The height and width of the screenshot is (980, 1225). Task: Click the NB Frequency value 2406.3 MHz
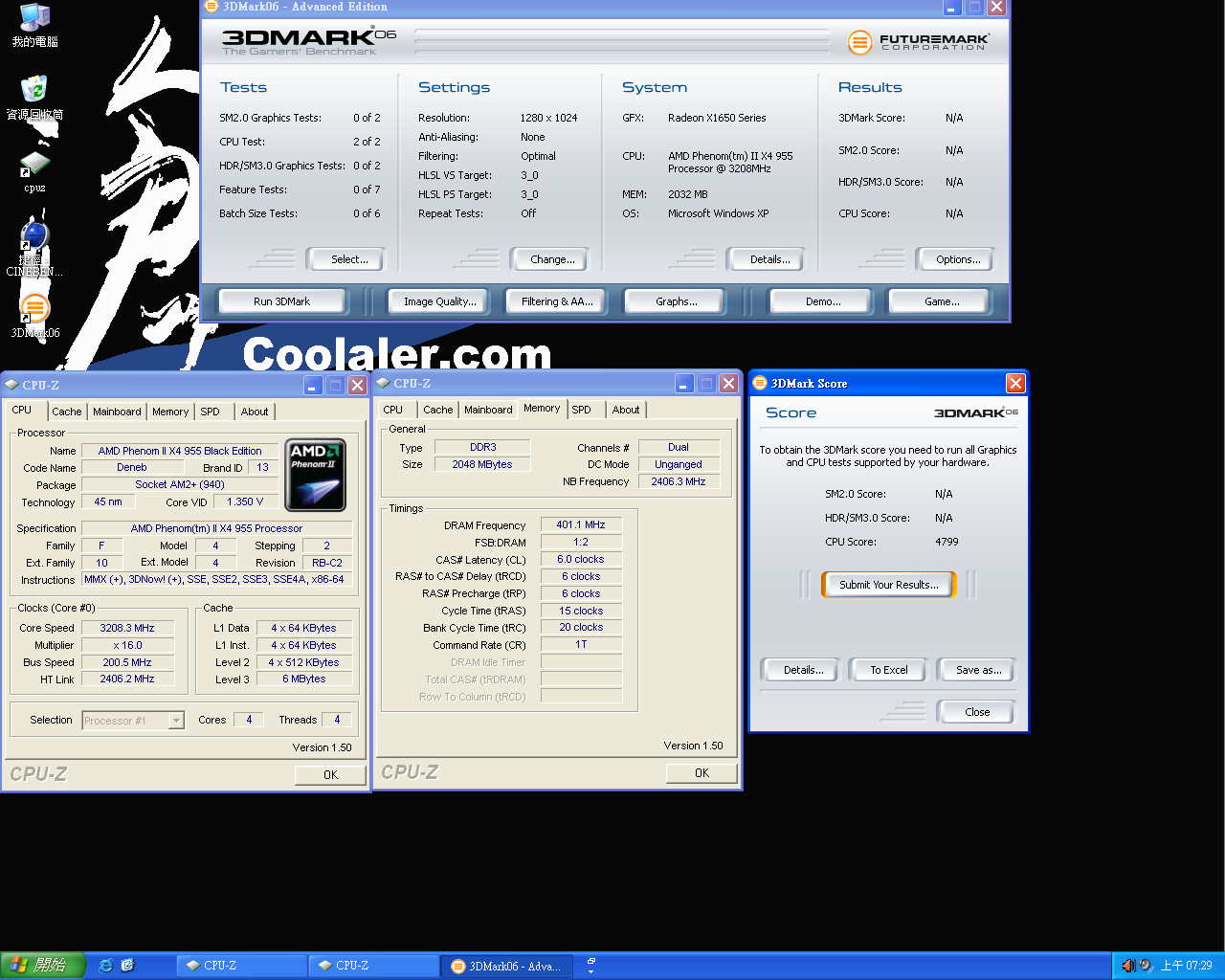(679, 481)
